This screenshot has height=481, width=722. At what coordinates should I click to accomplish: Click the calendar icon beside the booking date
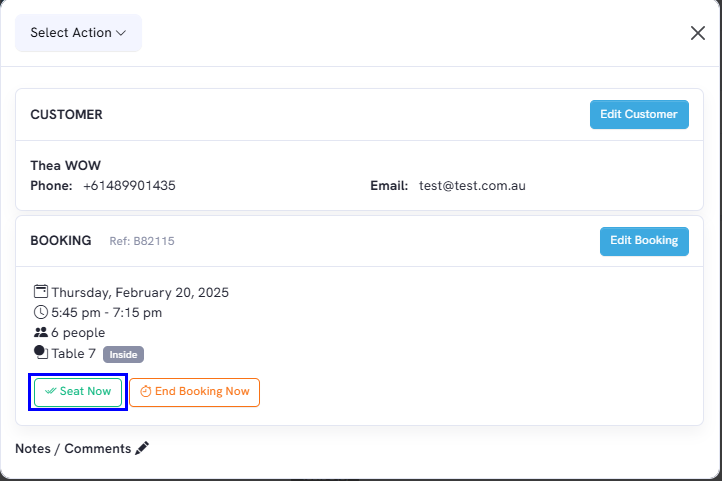click(x=41, y=293)
